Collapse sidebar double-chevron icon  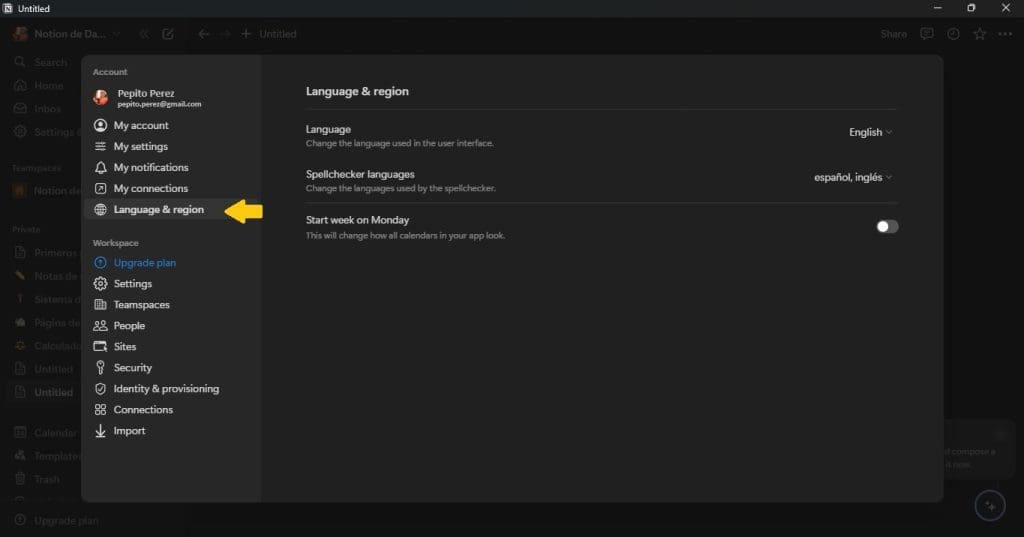pyautogui.click(x=144, y=34)
